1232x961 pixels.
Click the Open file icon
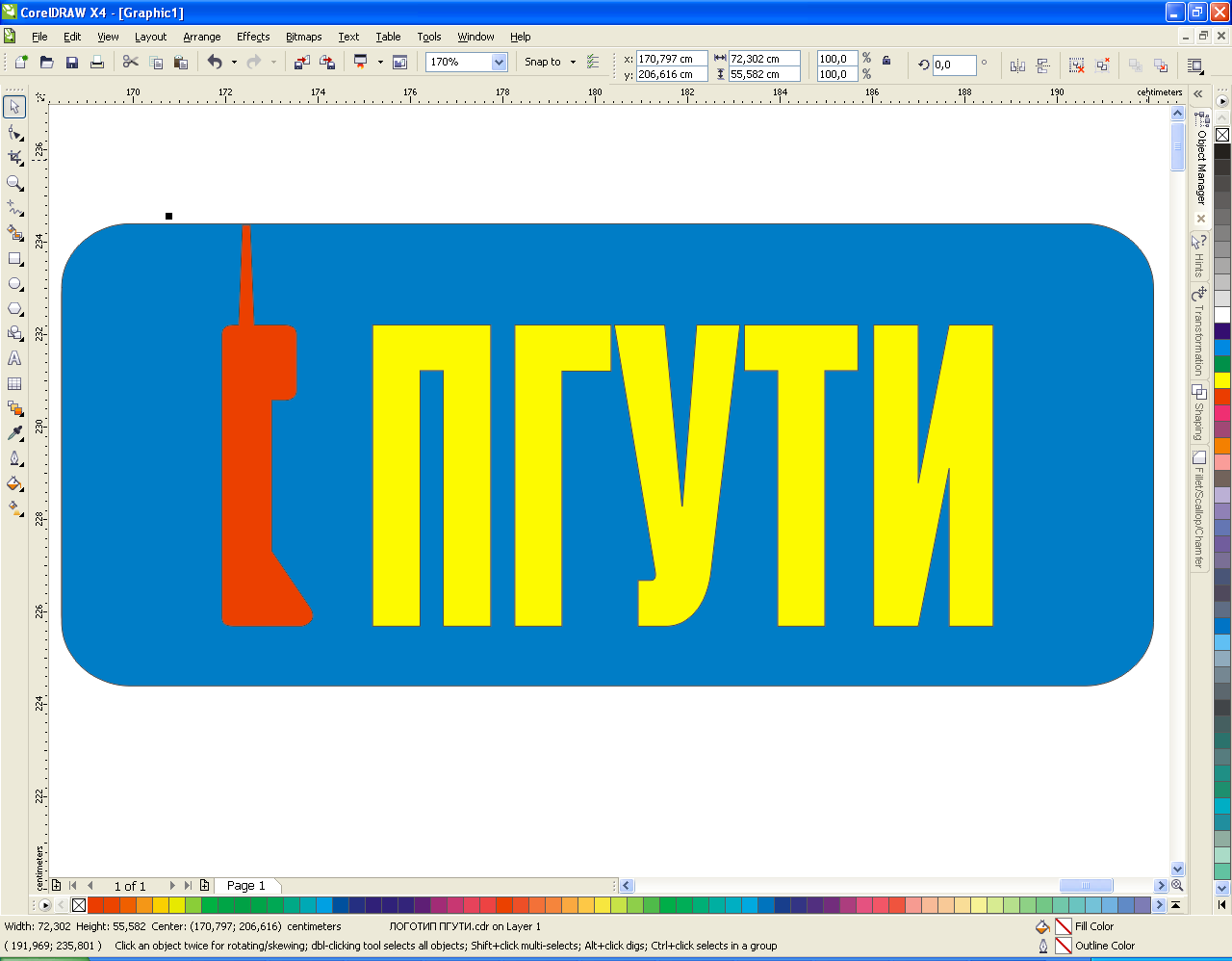[46, 63]
